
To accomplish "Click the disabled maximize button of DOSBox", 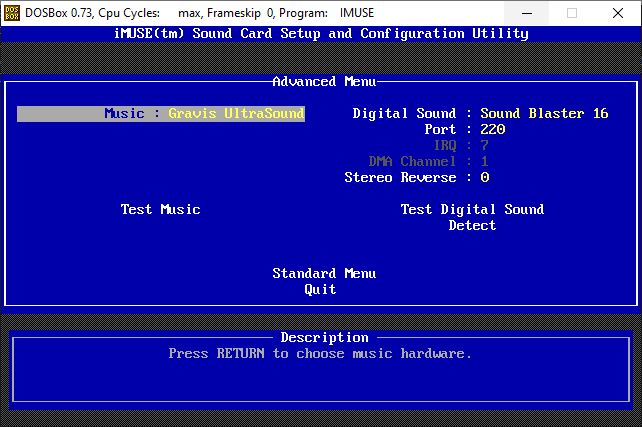I will coord(572,13).
